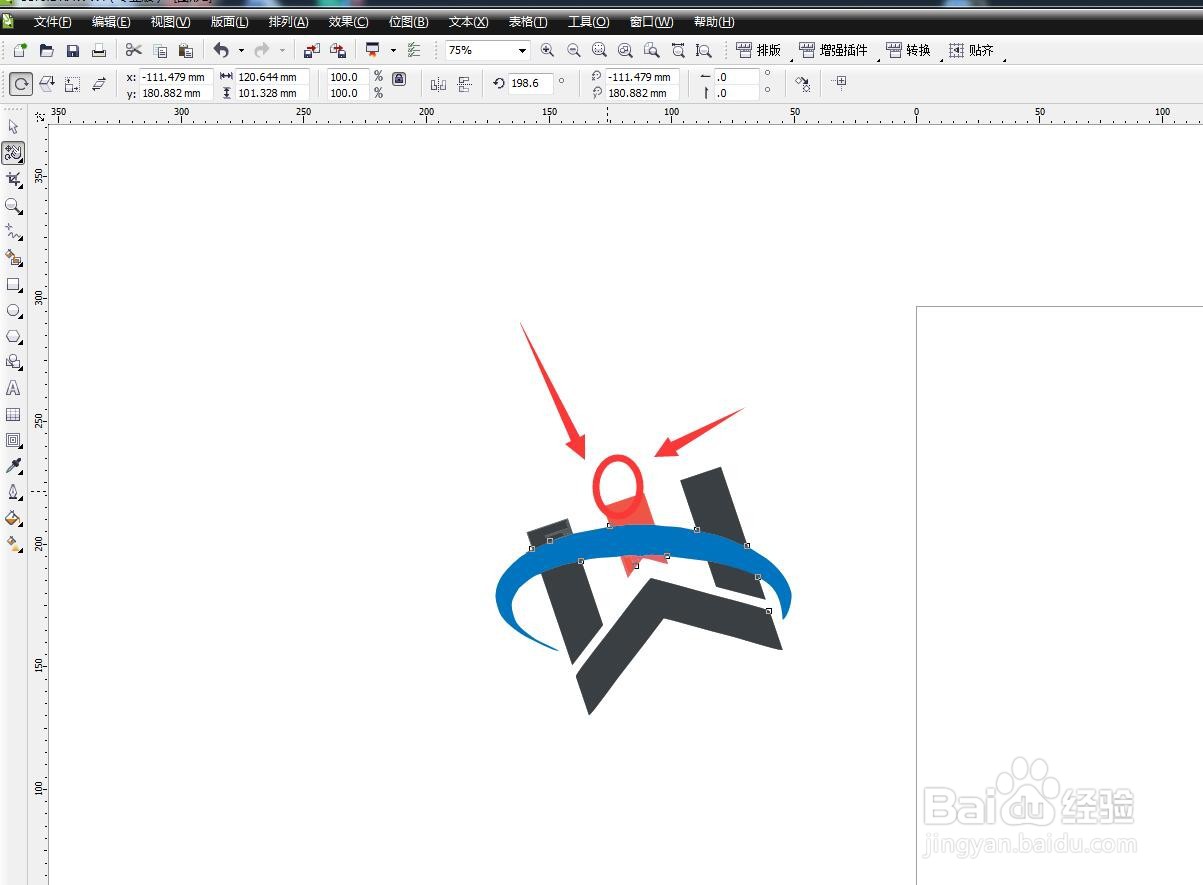Select the Smart fill tool
Viewport: 1203px width, 885px height.
click(13, 258)
